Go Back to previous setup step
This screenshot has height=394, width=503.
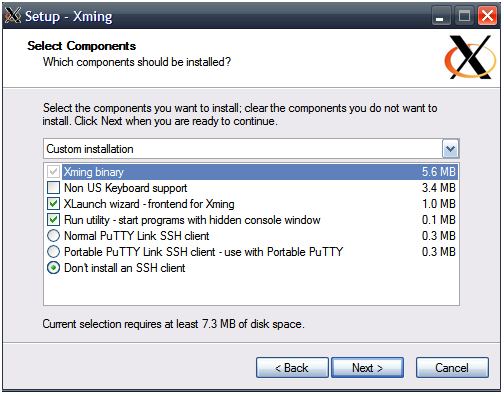[x=292, y=368]
